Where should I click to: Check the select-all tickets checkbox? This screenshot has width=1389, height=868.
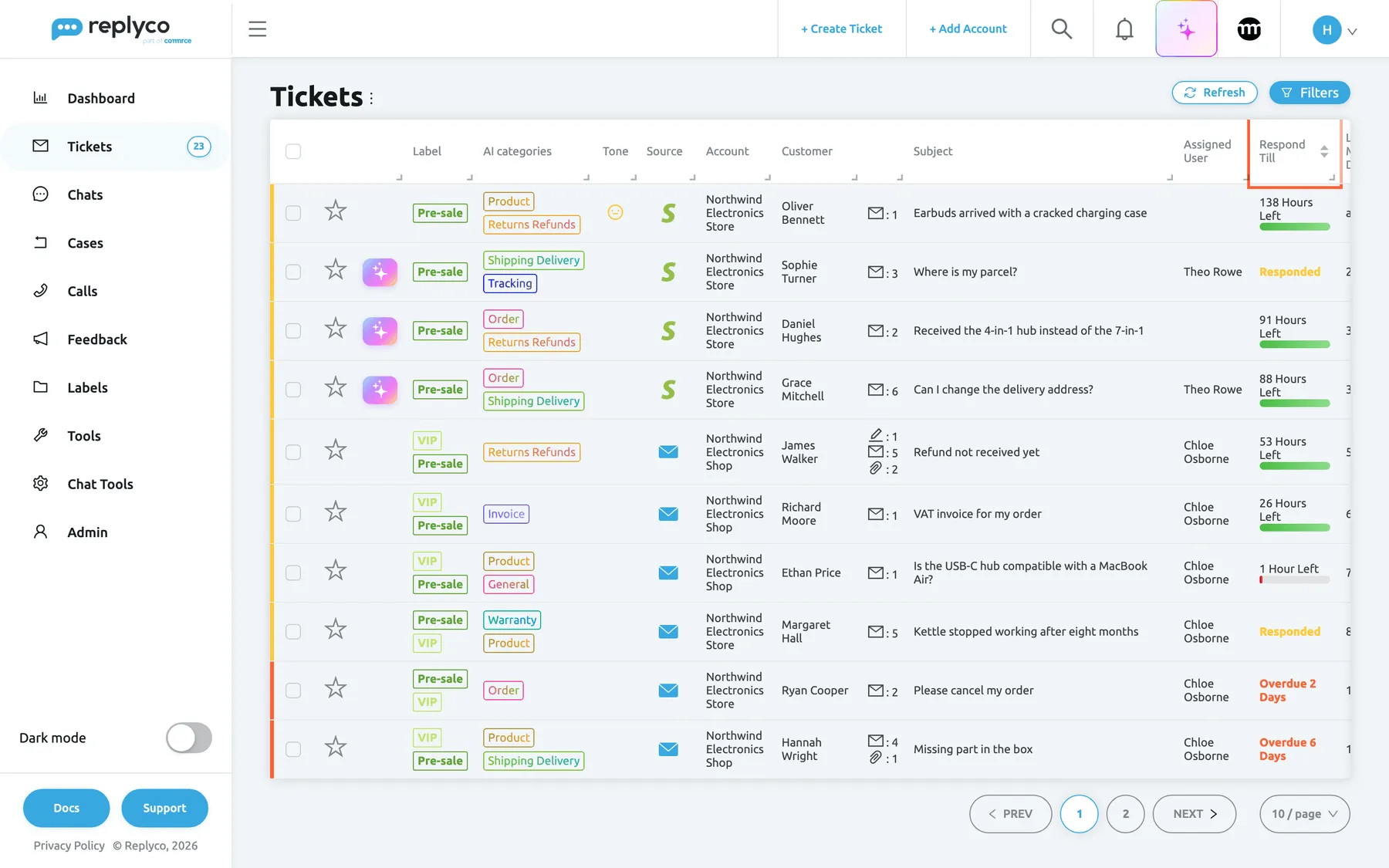coord(293,151)
